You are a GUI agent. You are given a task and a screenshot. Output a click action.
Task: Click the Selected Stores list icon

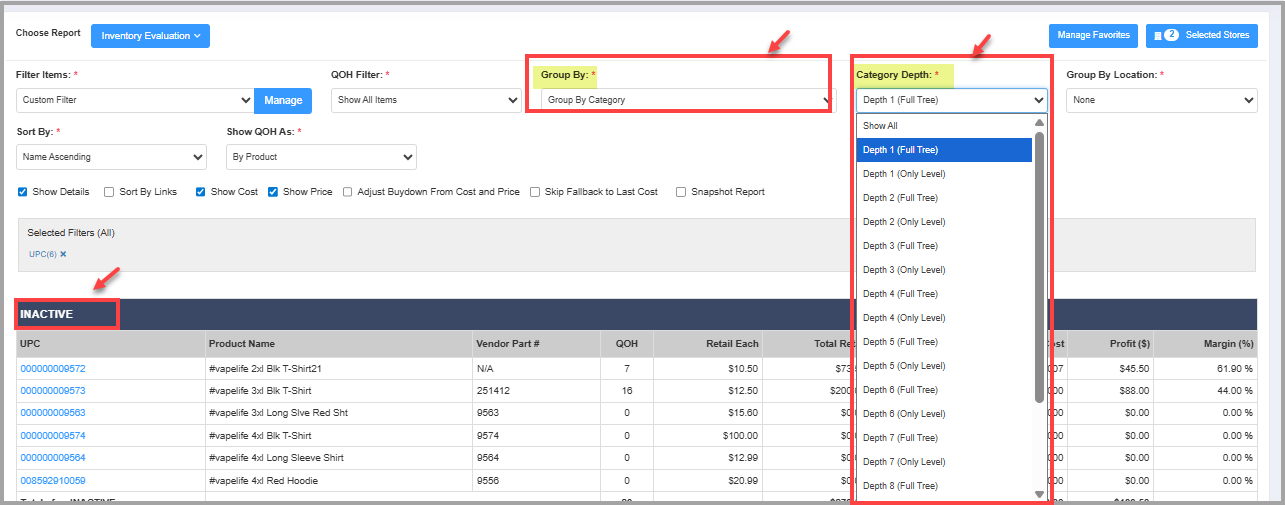1158,36
